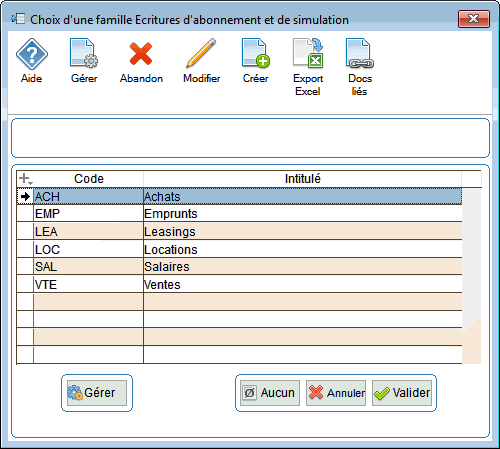Open Docs liés linked documents icon
Image resolution: width=500 pixels, height=449 pixels.
(x=360, y=54)
